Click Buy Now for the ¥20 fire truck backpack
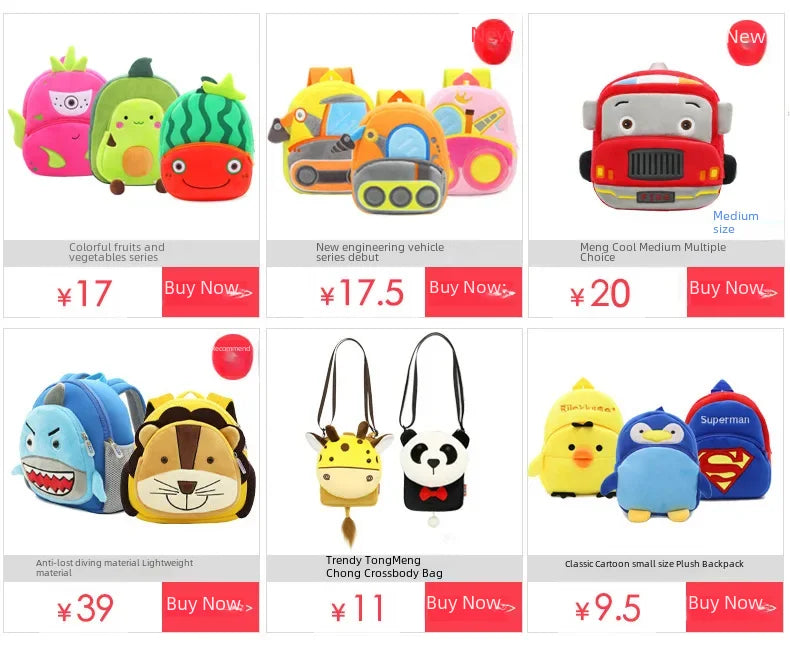The width and height of the screenshot is (790, 668). pyautogui.click(x=735, y=292)
